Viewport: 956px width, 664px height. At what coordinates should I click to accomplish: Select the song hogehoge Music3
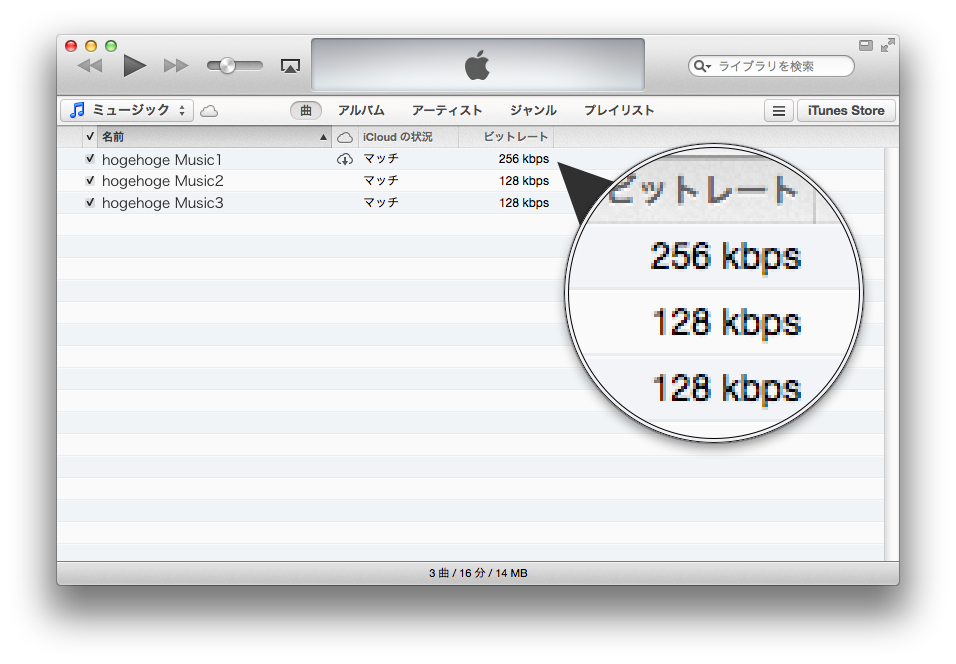(163, 203)
